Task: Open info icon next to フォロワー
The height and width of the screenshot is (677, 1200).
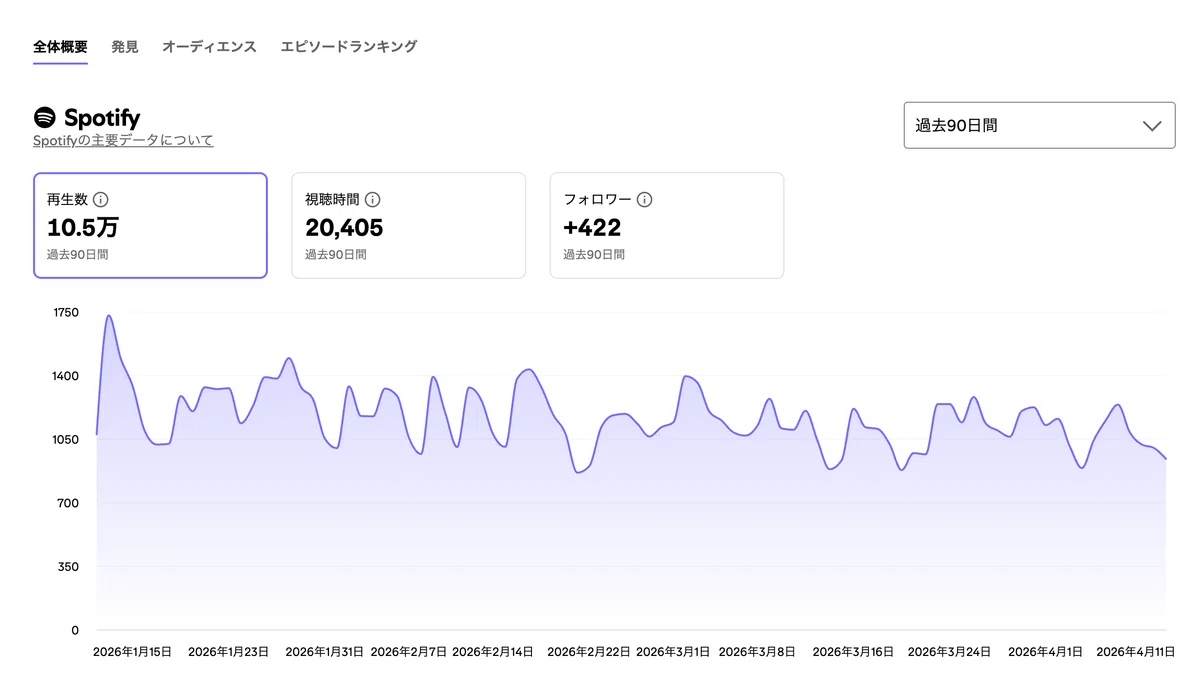Action: click(645, 200)
